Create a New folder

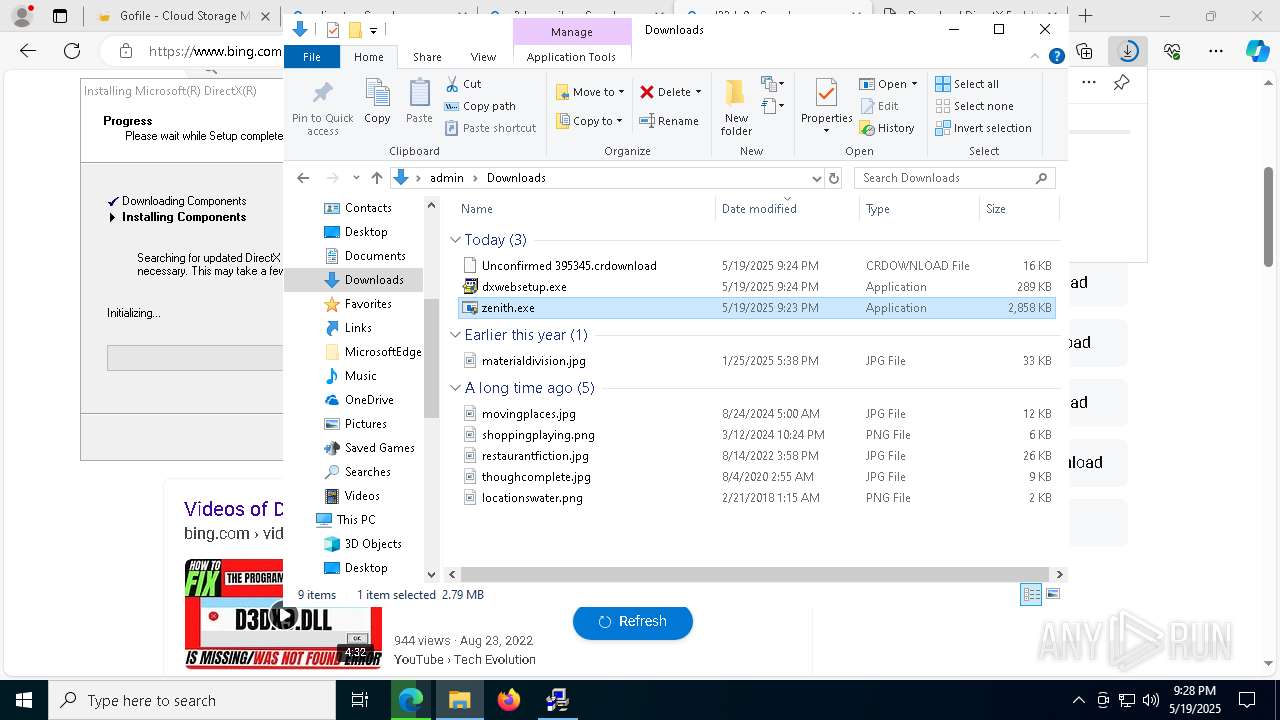click(736, 107)
